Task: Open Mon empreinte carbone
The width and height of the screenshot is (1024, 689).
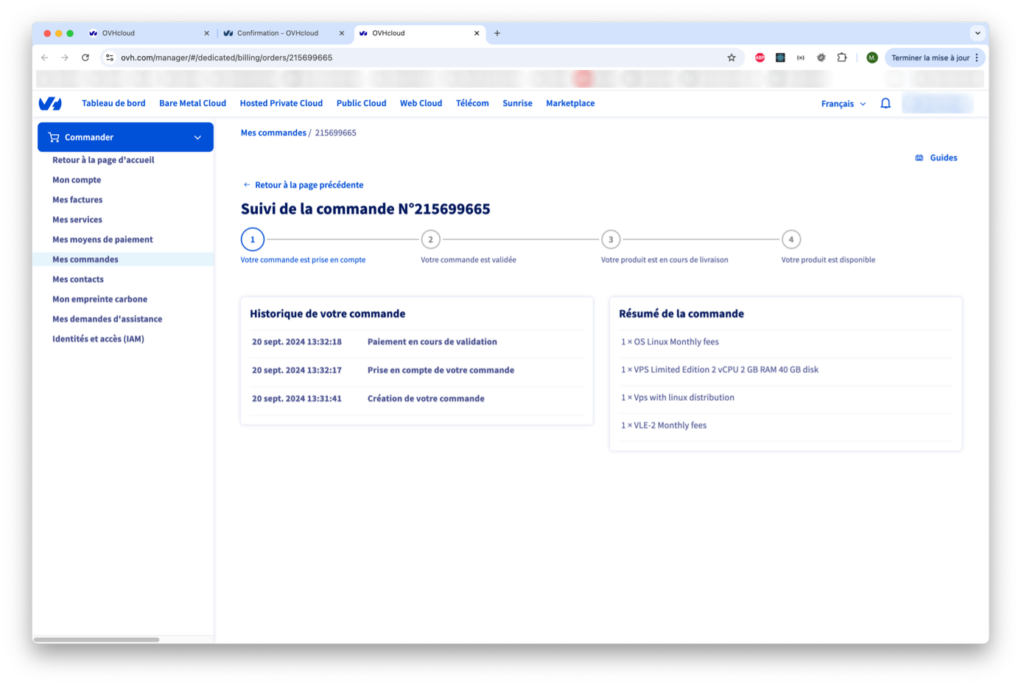Action: click(x=100, y=299)
